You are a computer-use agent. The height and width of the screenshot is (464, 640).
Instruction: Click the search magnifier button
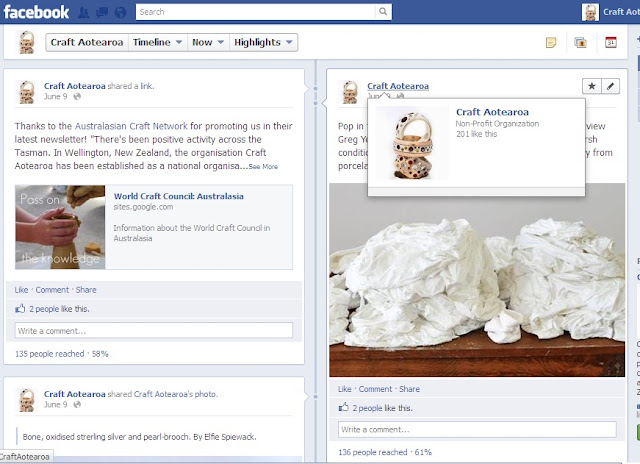[x=383, y=12]
